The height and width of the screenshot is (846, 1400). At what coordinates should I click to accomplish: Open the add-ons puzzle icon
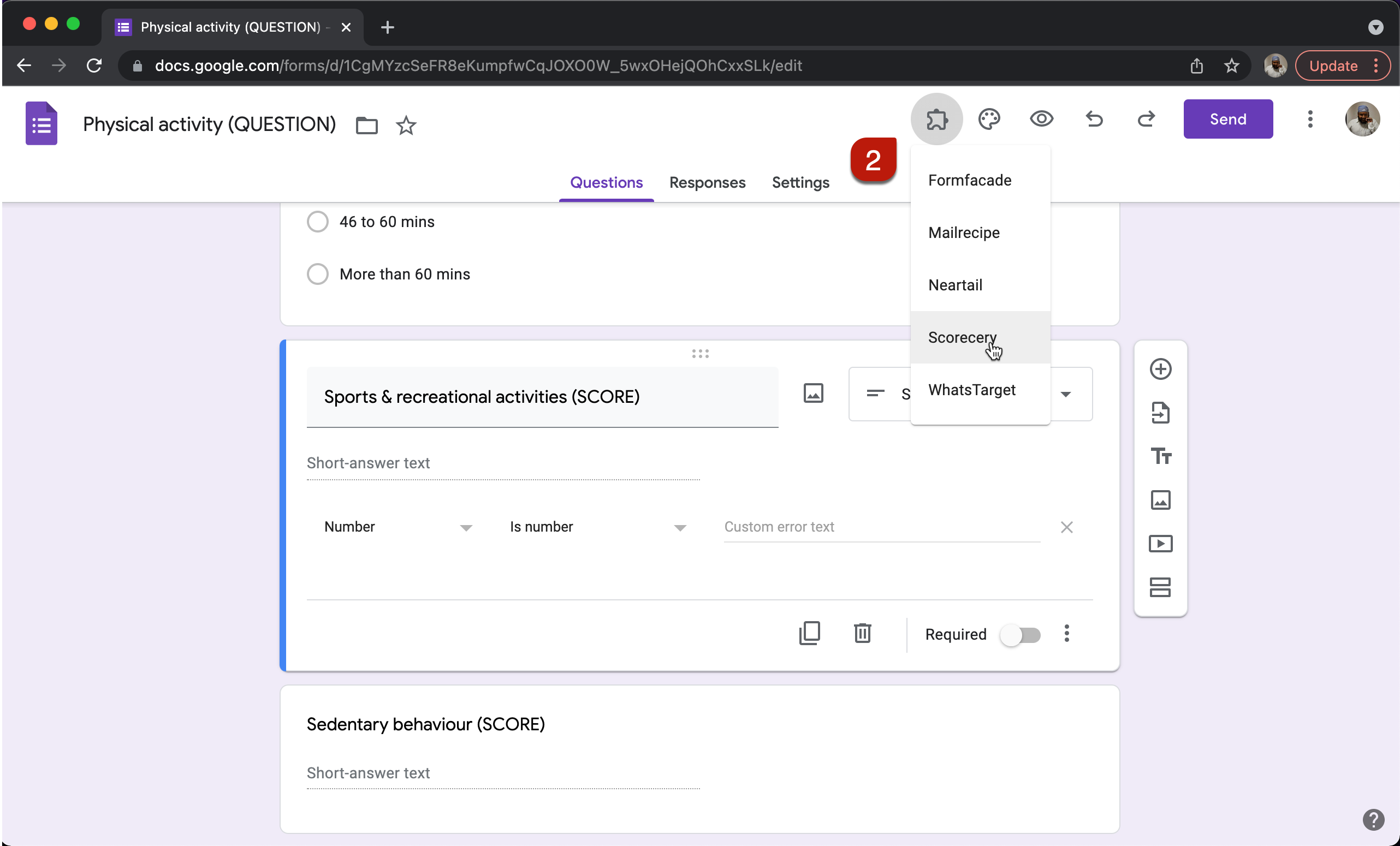936,119
